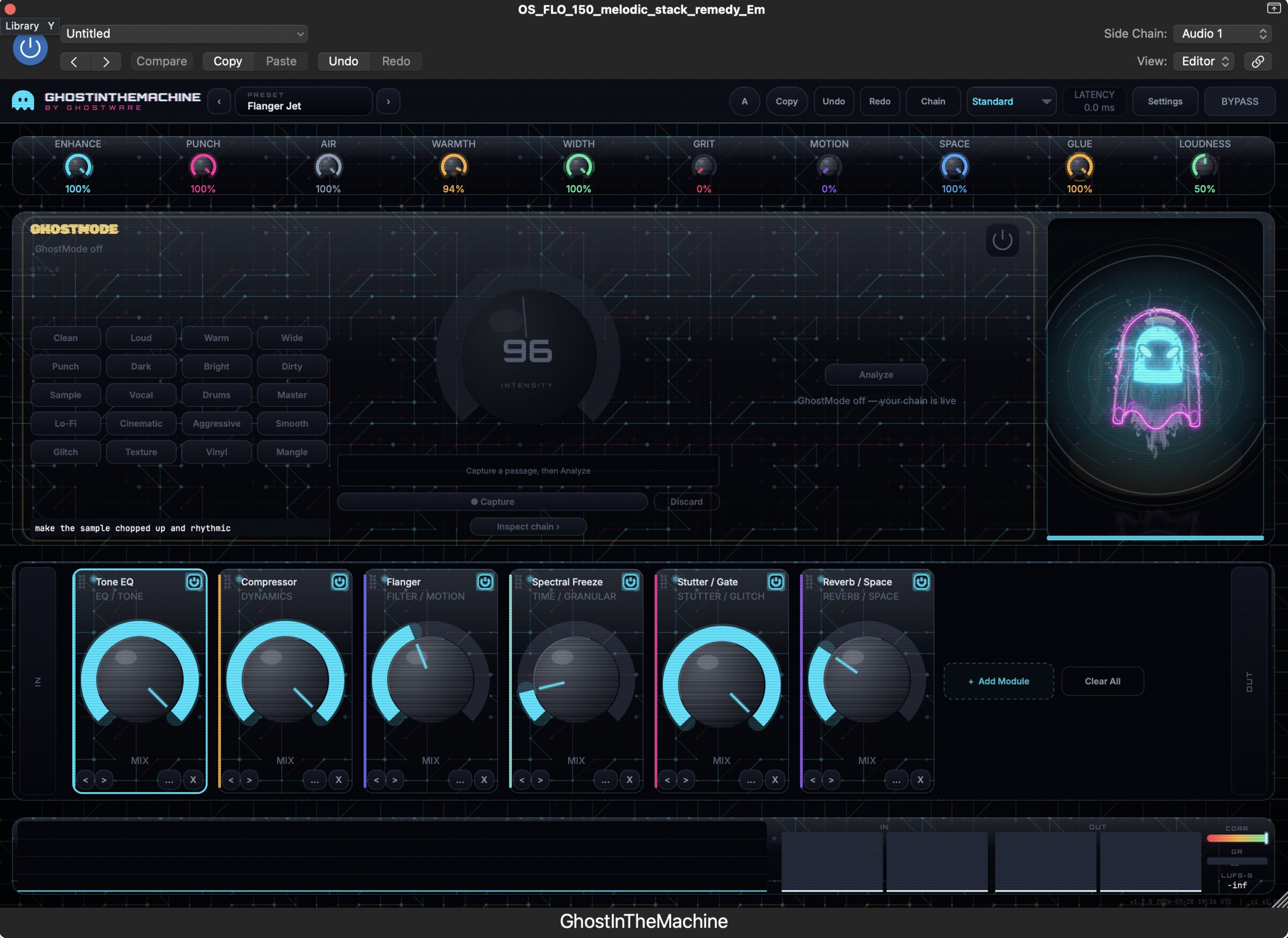This screenshot has width=1288, height=938.
Task: Open the Side Chain Audio 1 dropdown
Action: pyautogui.click(x=1222, y=33)
